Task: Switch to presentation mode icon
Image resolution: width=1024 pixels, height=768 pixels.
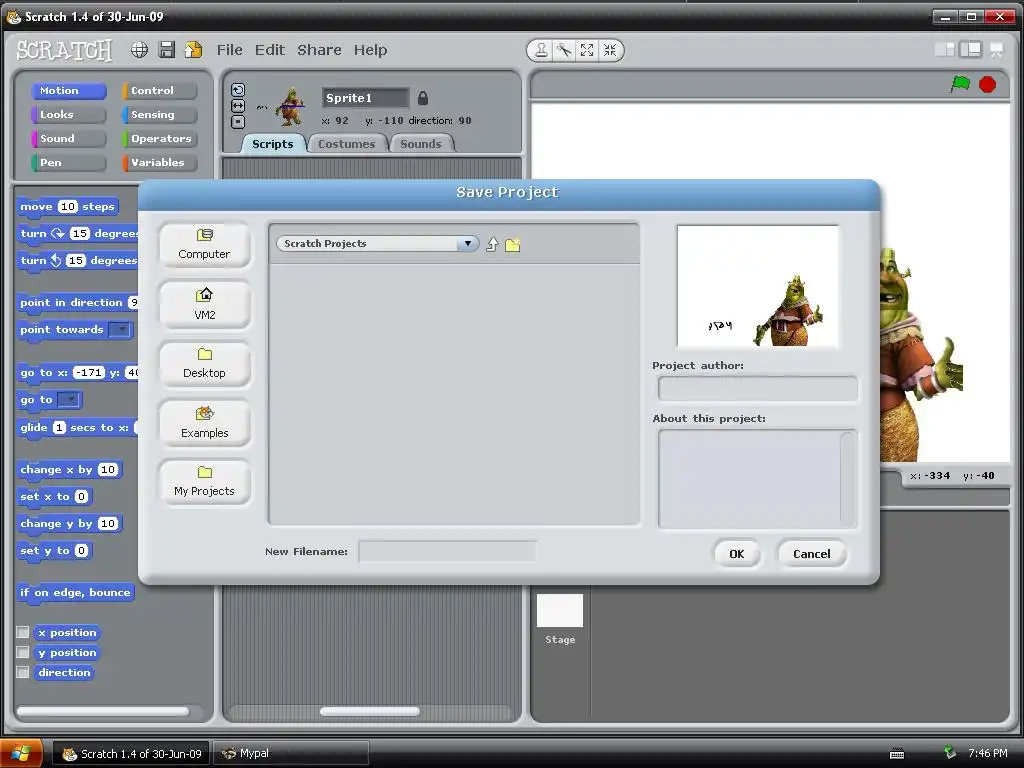Action: coord(997,50)
